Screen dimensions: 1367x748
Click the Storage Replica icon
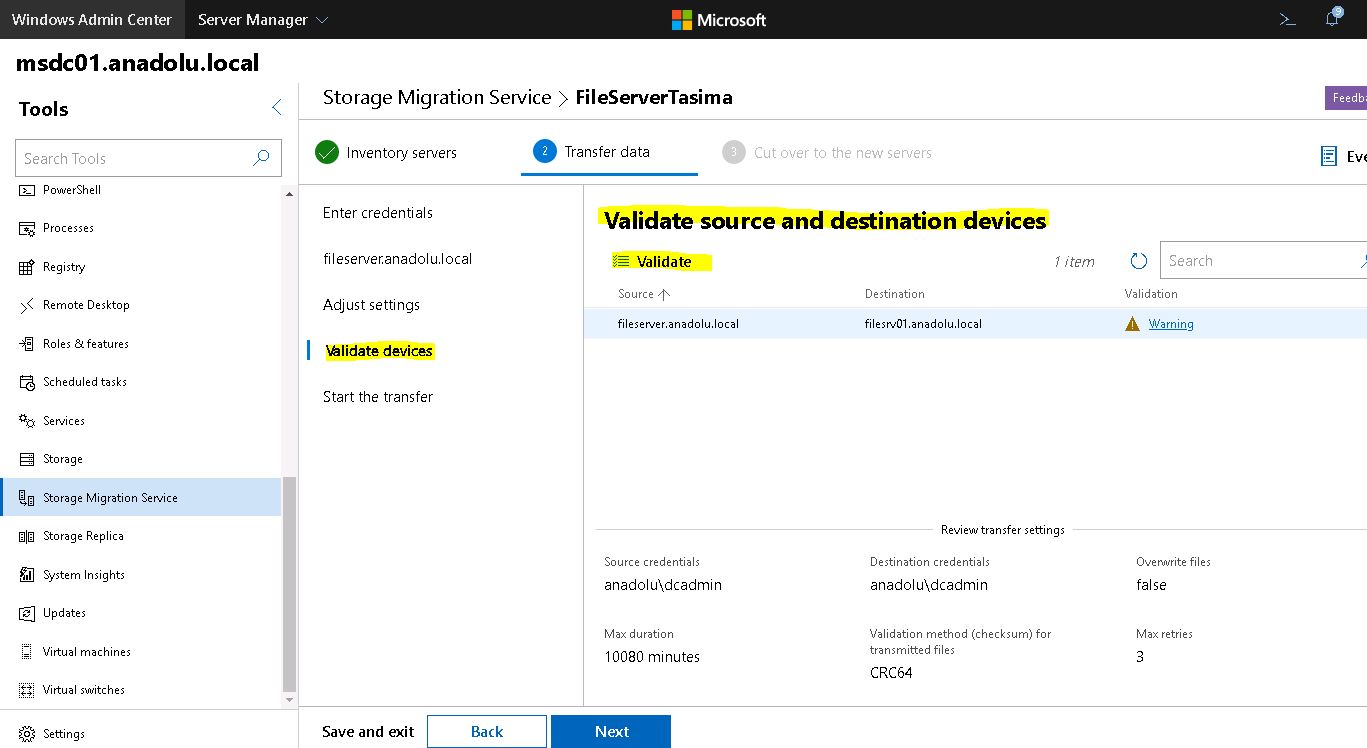click(26, 536)
